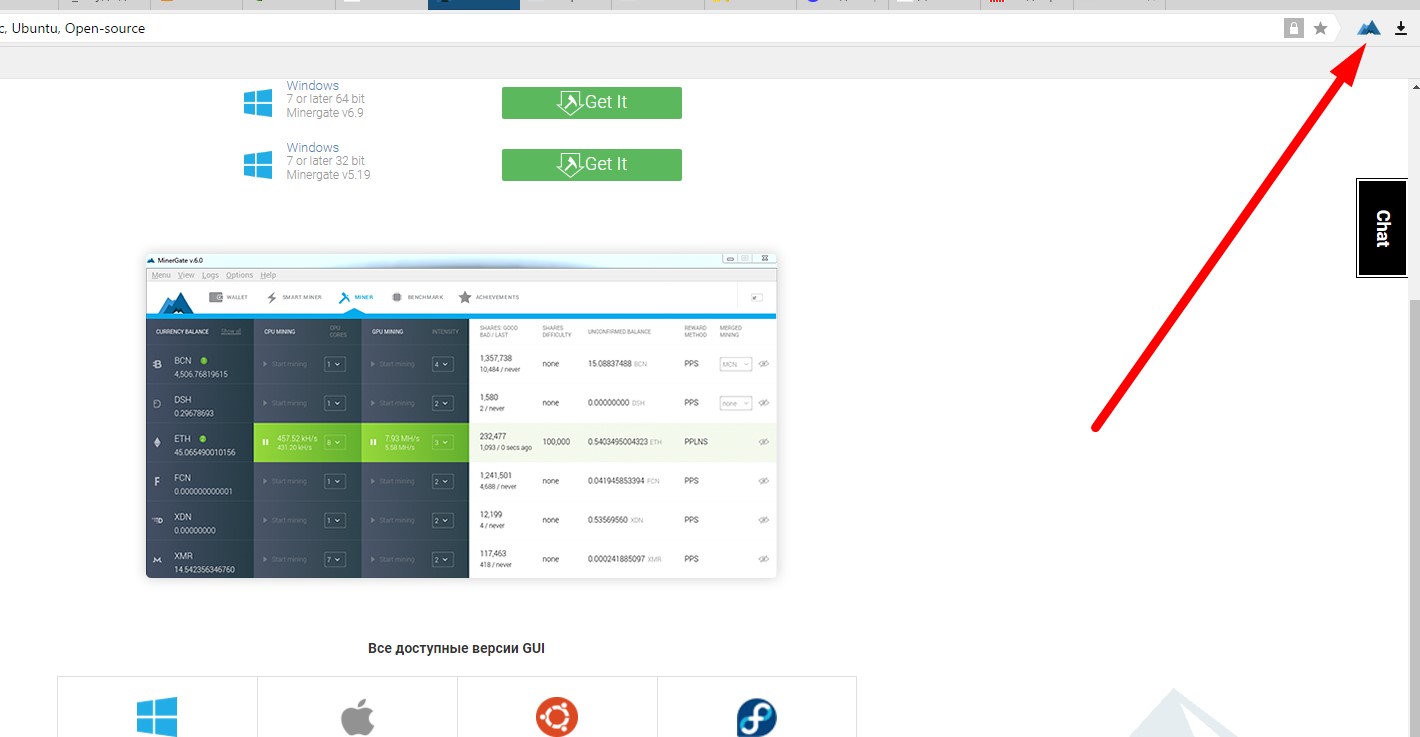Click the padlock icon in address bar
This screenshot has height=737, width=1420.
1294,28
